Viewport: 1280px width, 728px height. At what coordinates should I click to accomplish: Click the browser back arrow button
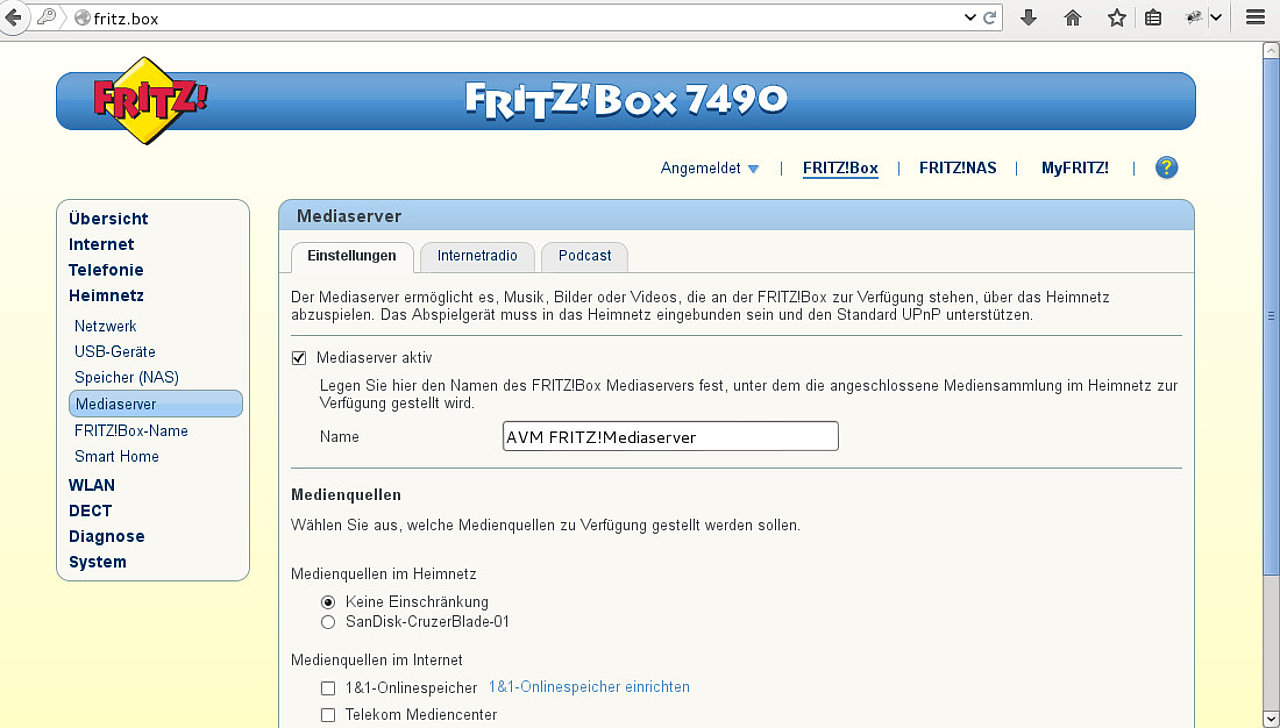point(13,17)
